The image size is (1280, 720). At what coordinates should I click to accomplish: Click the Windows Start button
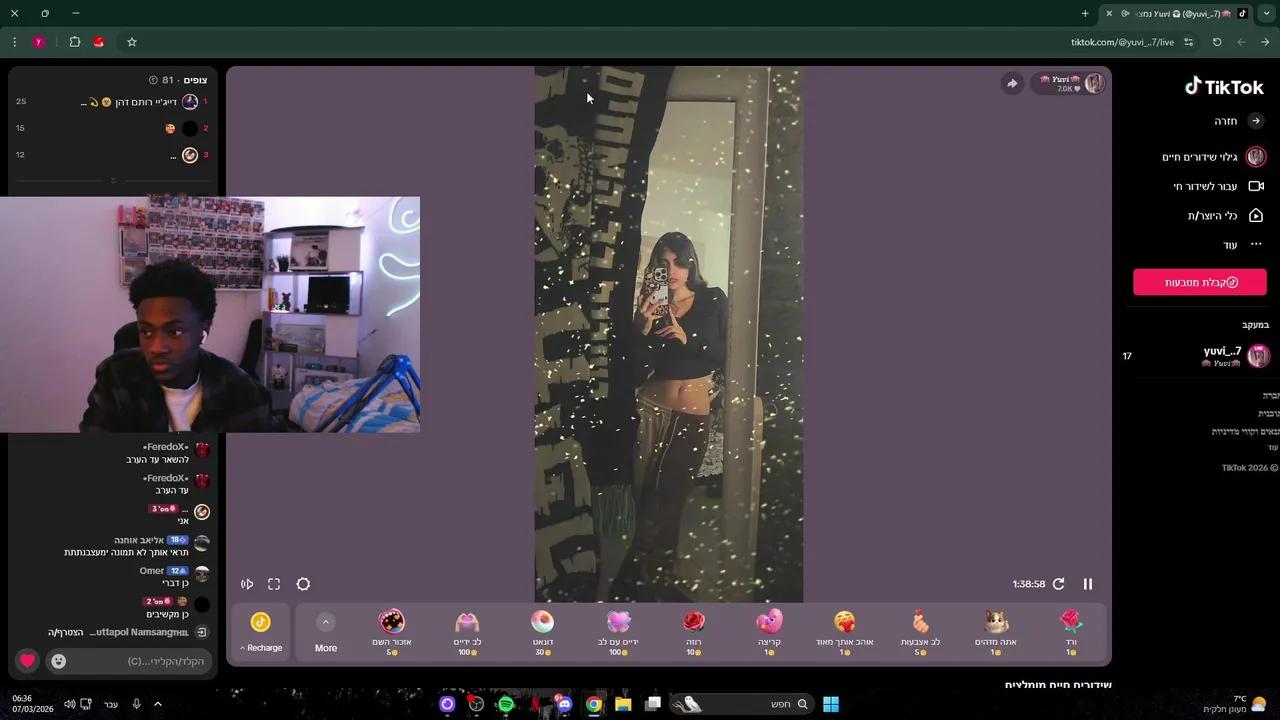coord(831,704)
